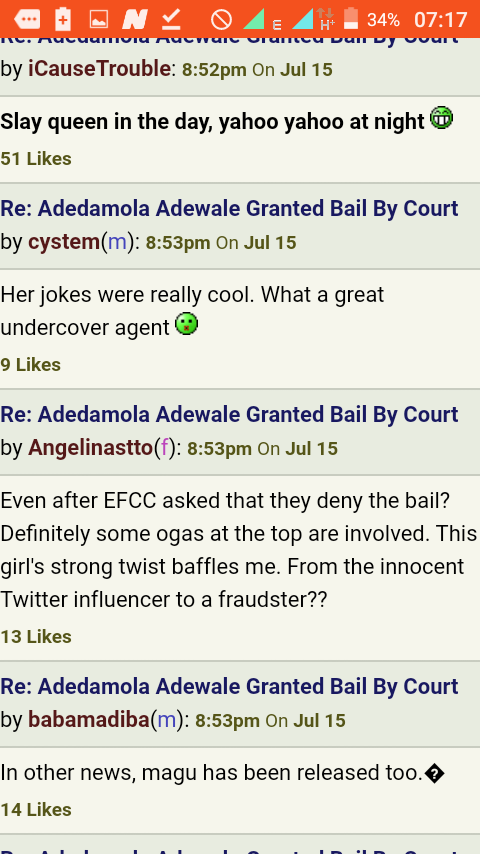Open the picture notification in status bar
Image resolution: width=480 pixels, height=854 pixels.
tap(99, 20)
